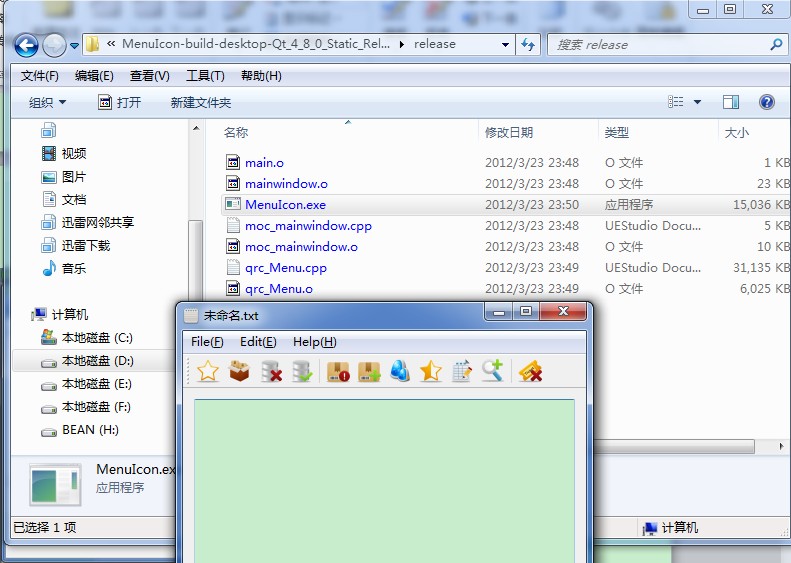Click inside the green text editing area

(384, 479)
